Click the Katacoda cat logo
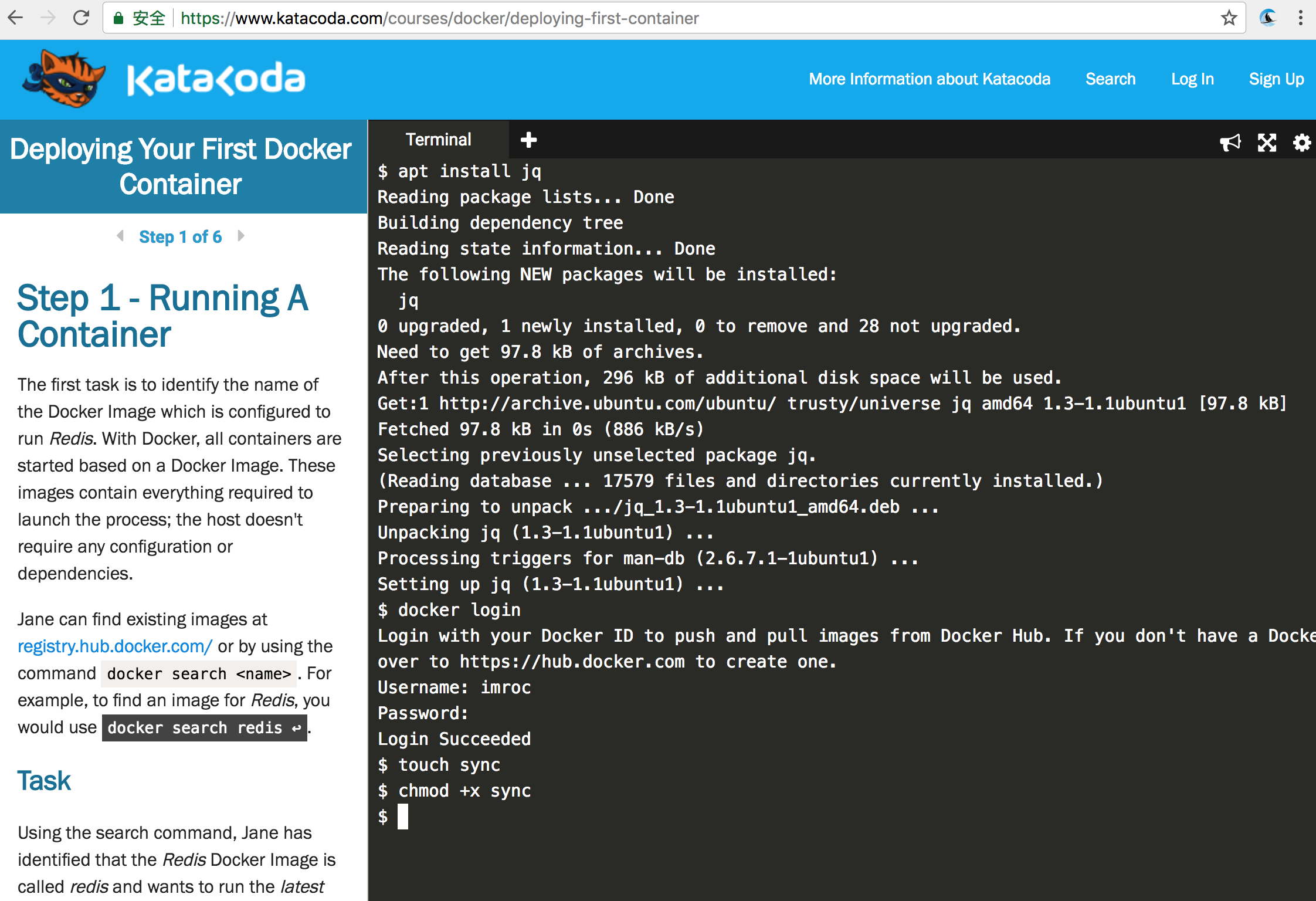 pos(64,79)
